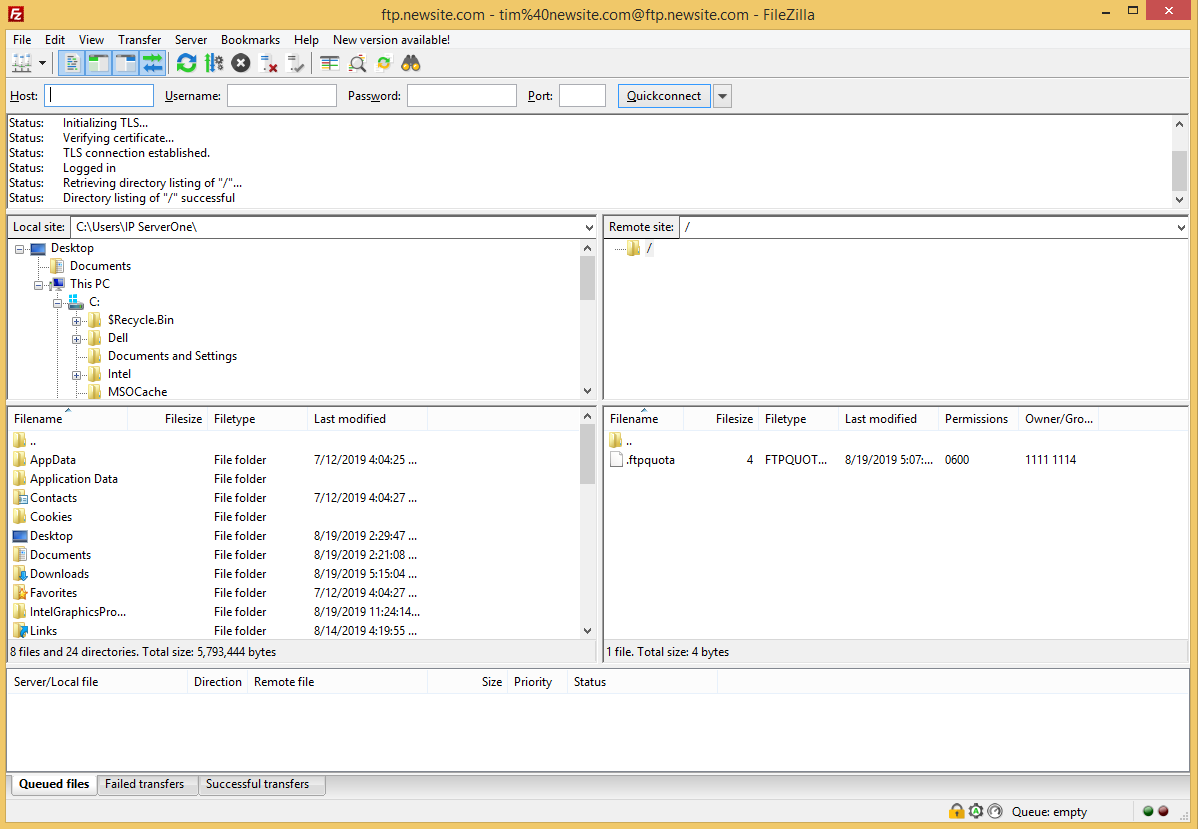Expand the $Recycle.Bin folder node

point(76,321)
